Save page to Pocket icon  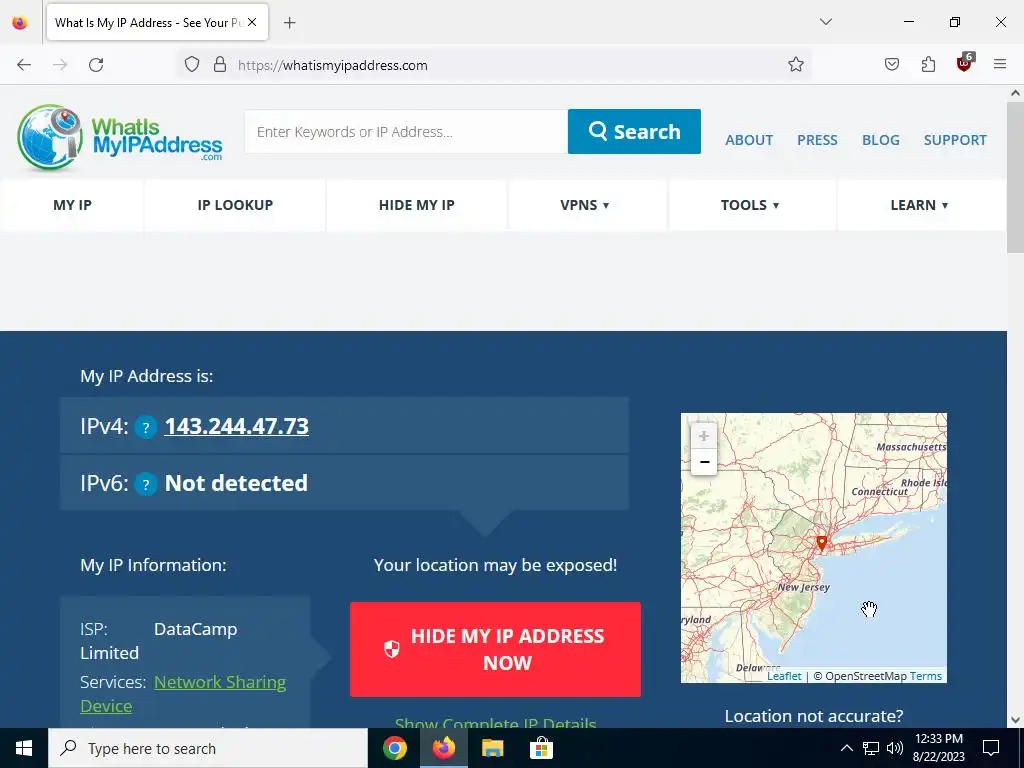tap(892, 65)
